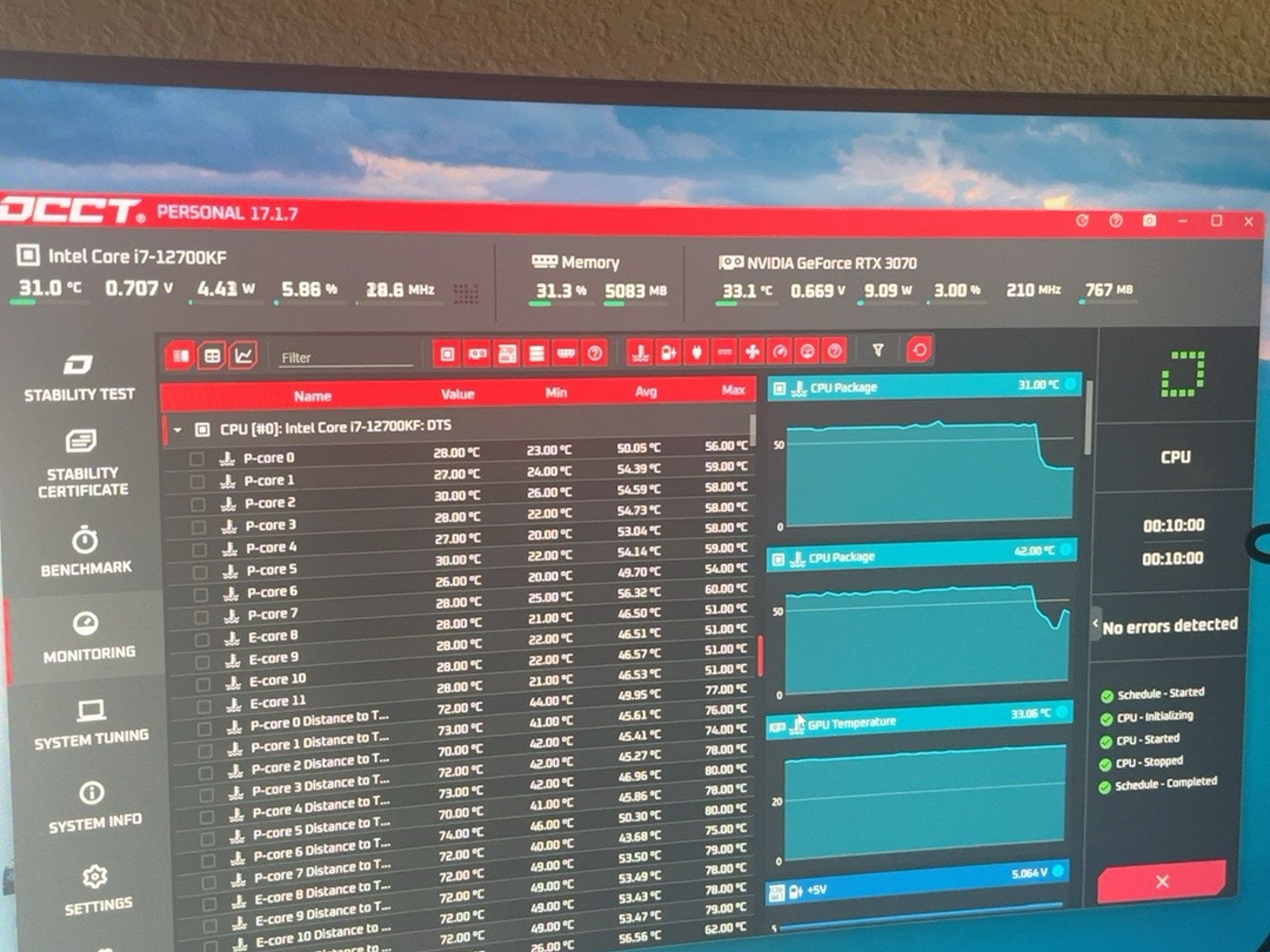Viewport: 1270px width, 952px height.
Task: Check the E-core 8 row checkbox
Action: click(202, 640)
